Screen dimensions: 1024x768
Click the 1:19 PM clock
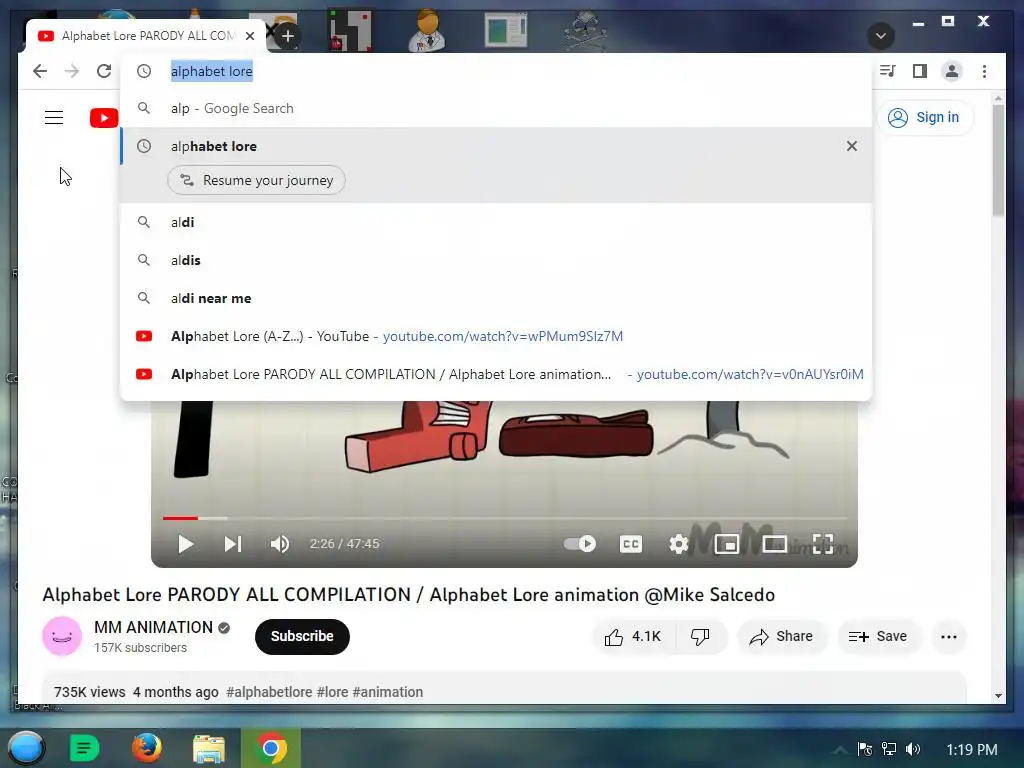[x=972, y=750]
